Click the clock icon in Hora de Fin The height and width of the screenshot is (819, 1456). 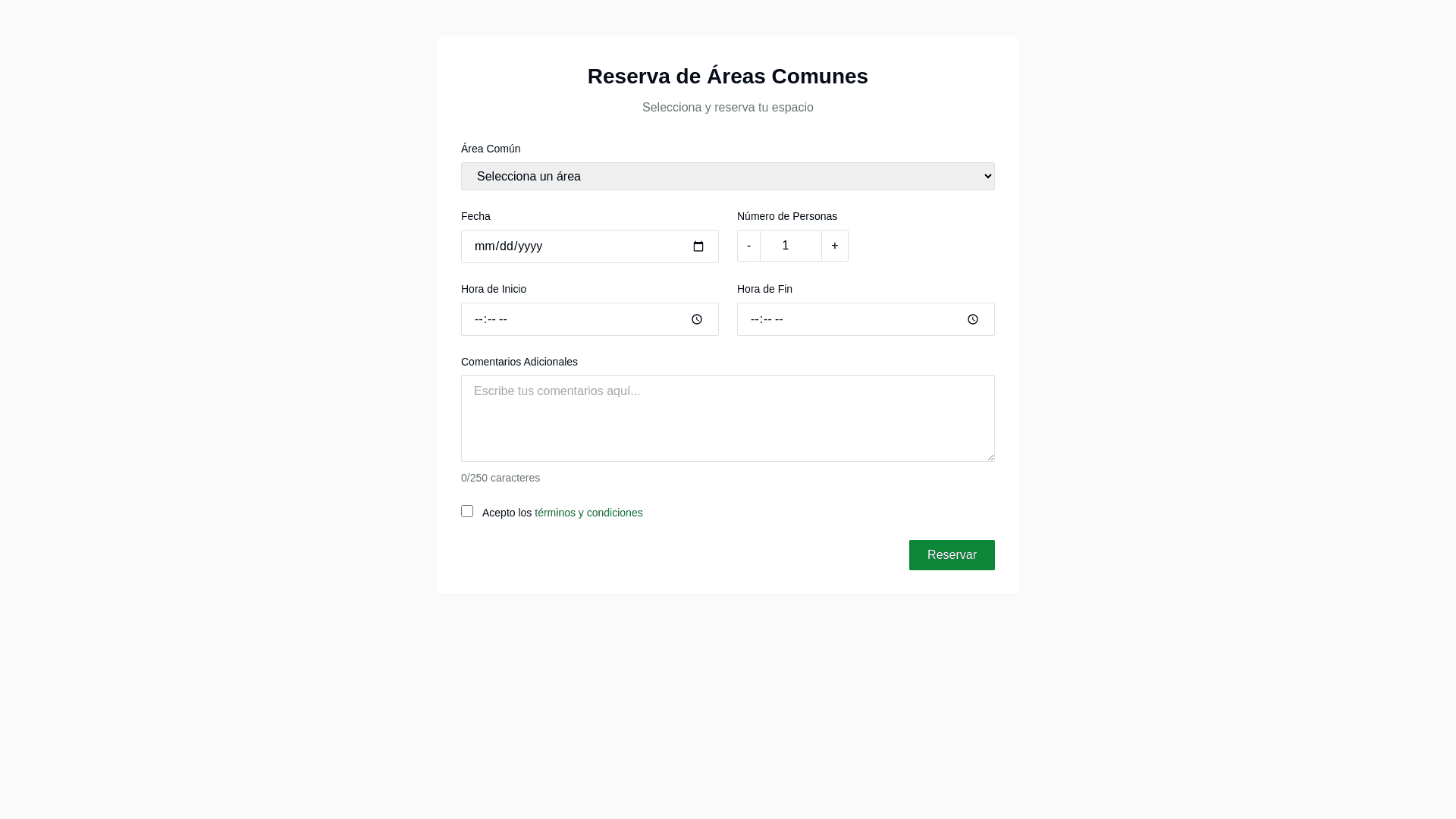click(973, 319)
